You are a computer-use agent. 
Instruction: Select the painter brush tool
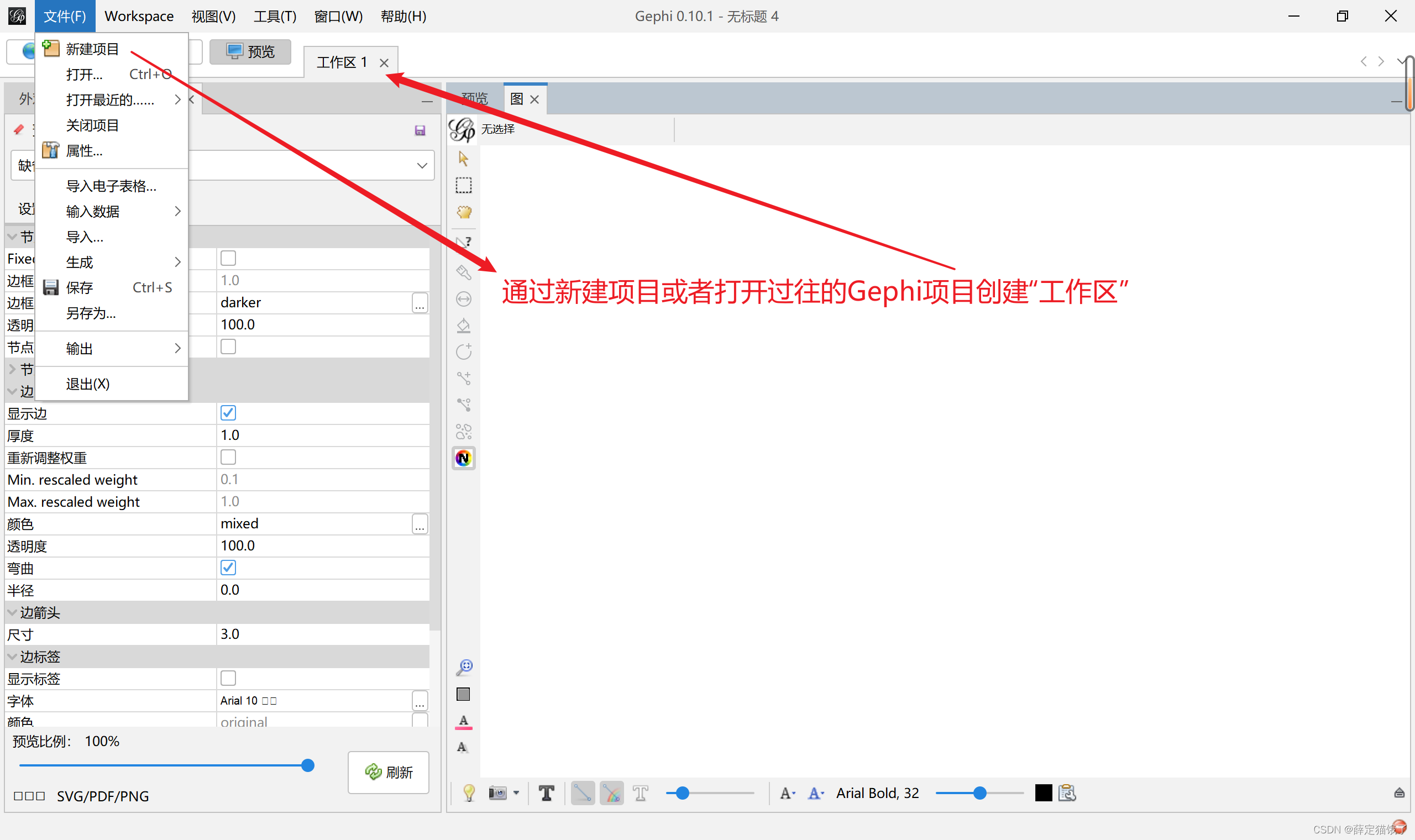pos(463,272)
